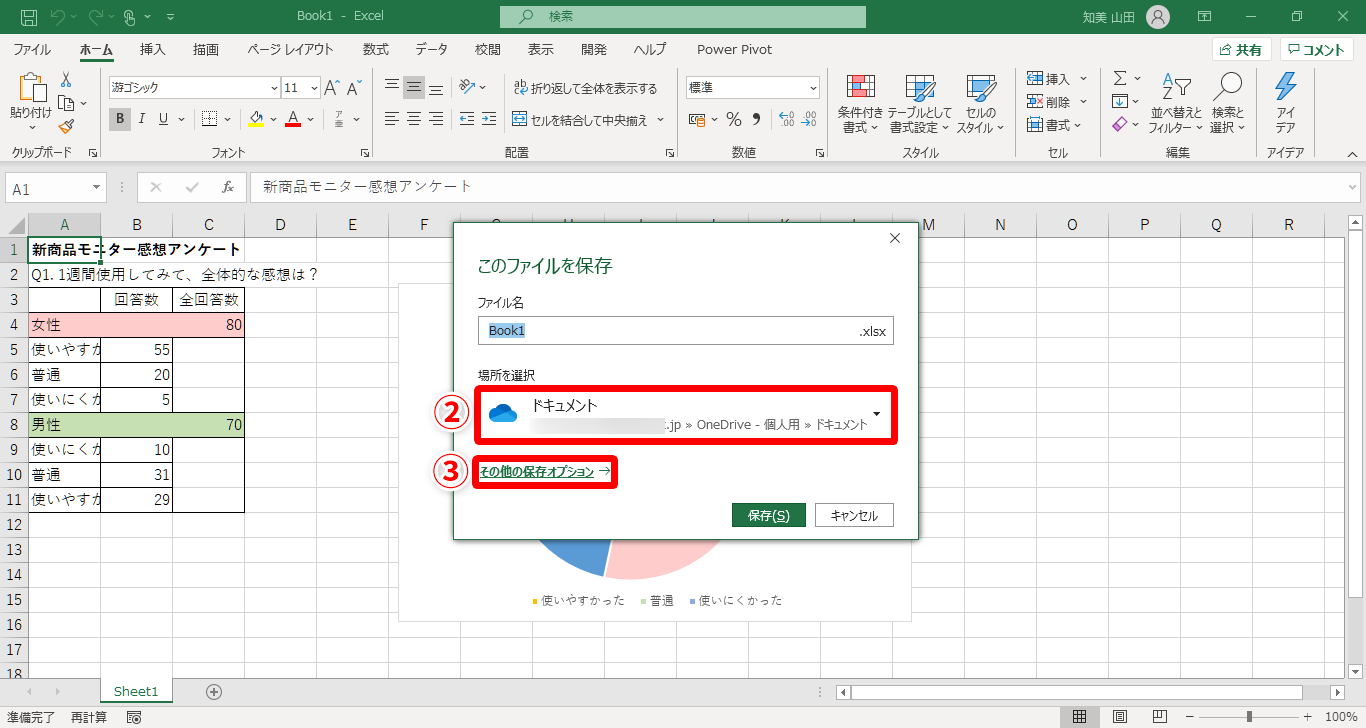This screenshot has width=1366, height=728.
Task: Click the Ideas (アイデア) lightning icon
Action: 1286,104
